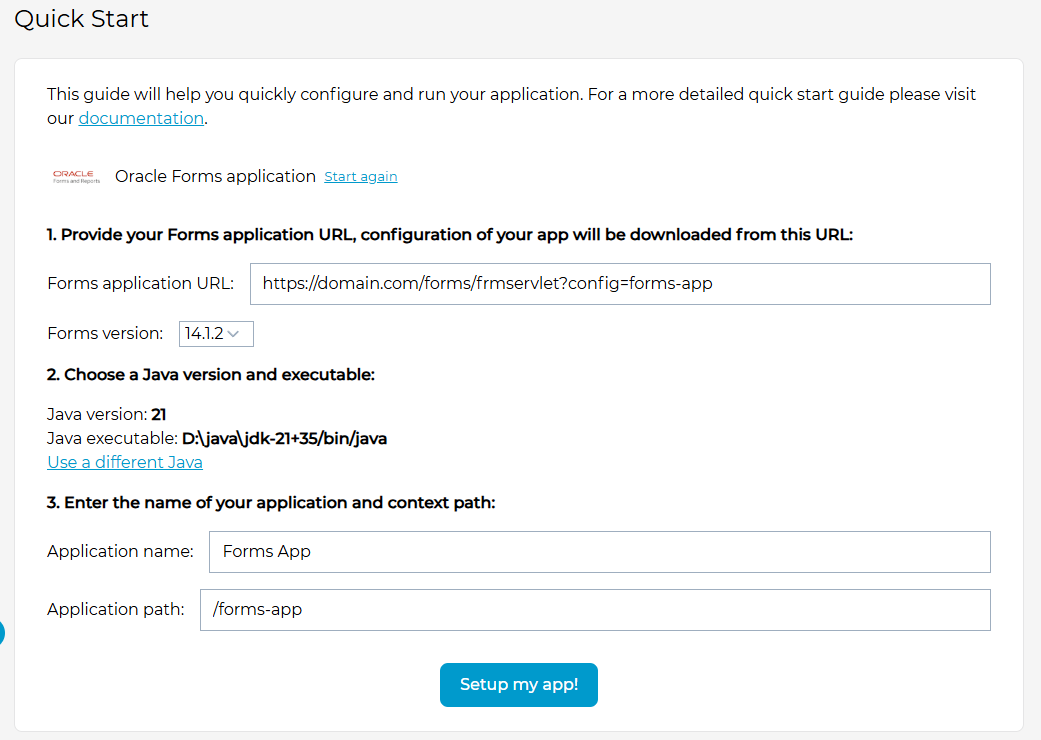The height and width of the screenshot is (740, 1041).
Task: Open the documentation link
Action: coord(140,117)
